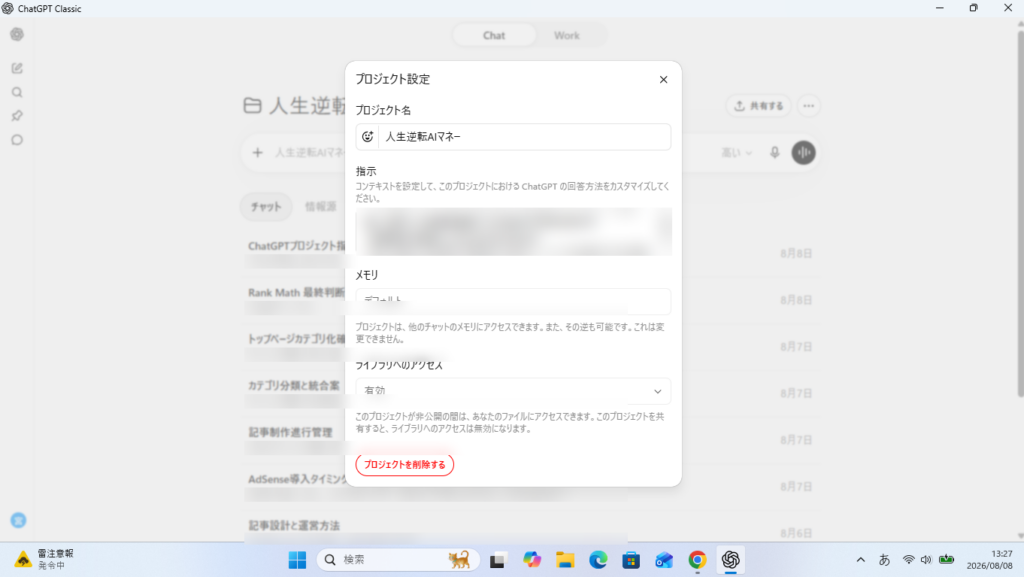Open the user profile avatar
The height and width of the screenshot is (577, 1024).
tap(18, 520)
